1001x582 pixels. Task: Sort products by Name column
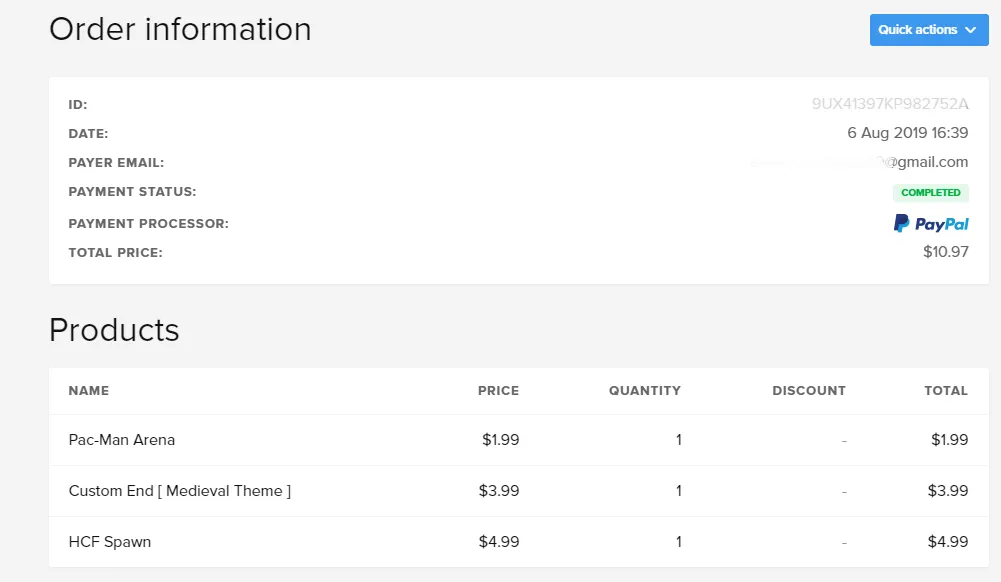tap(89, 391)
